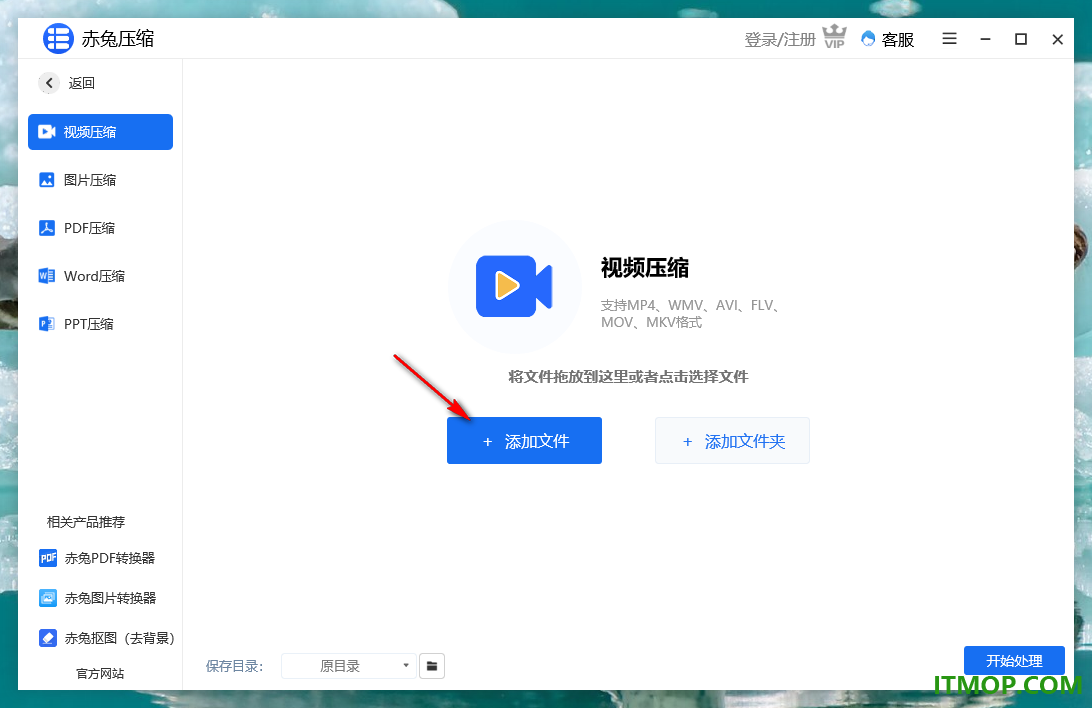Open 赤兔图片转换器 recommended product
Viewport: 1092px width, 708px height.
98,598
